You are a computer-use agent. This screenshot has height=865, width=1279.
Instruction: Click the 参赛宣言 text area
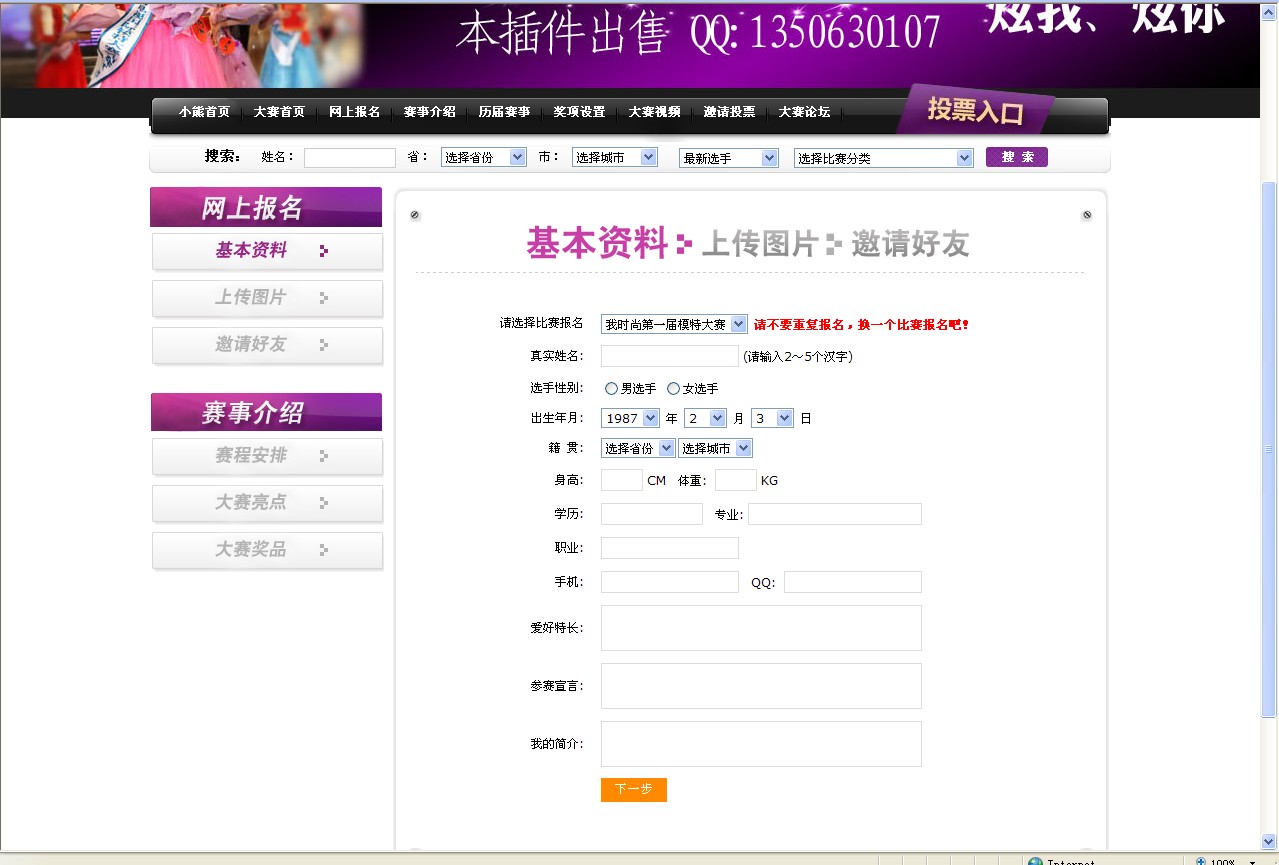coord(761,686)
